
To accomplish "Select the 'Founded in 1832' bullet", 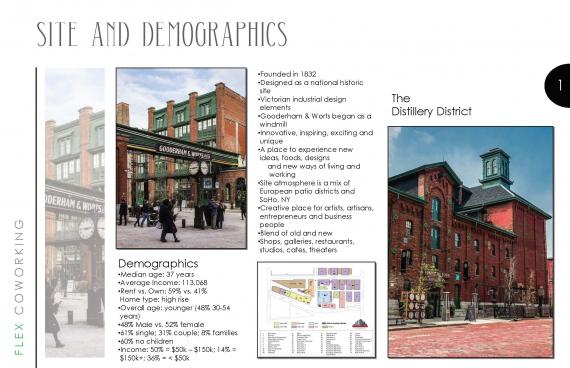I will [x=287, y=74].
